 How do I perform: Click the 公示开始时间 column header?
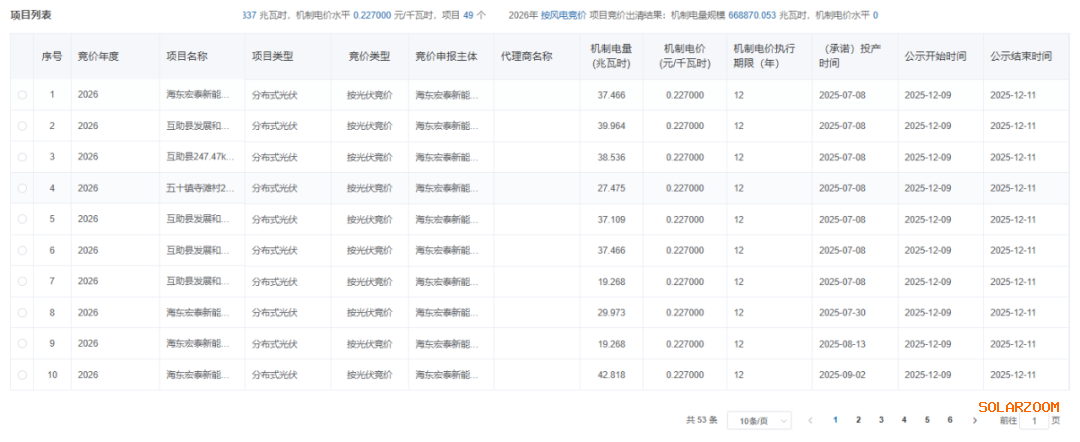(935, 56)
